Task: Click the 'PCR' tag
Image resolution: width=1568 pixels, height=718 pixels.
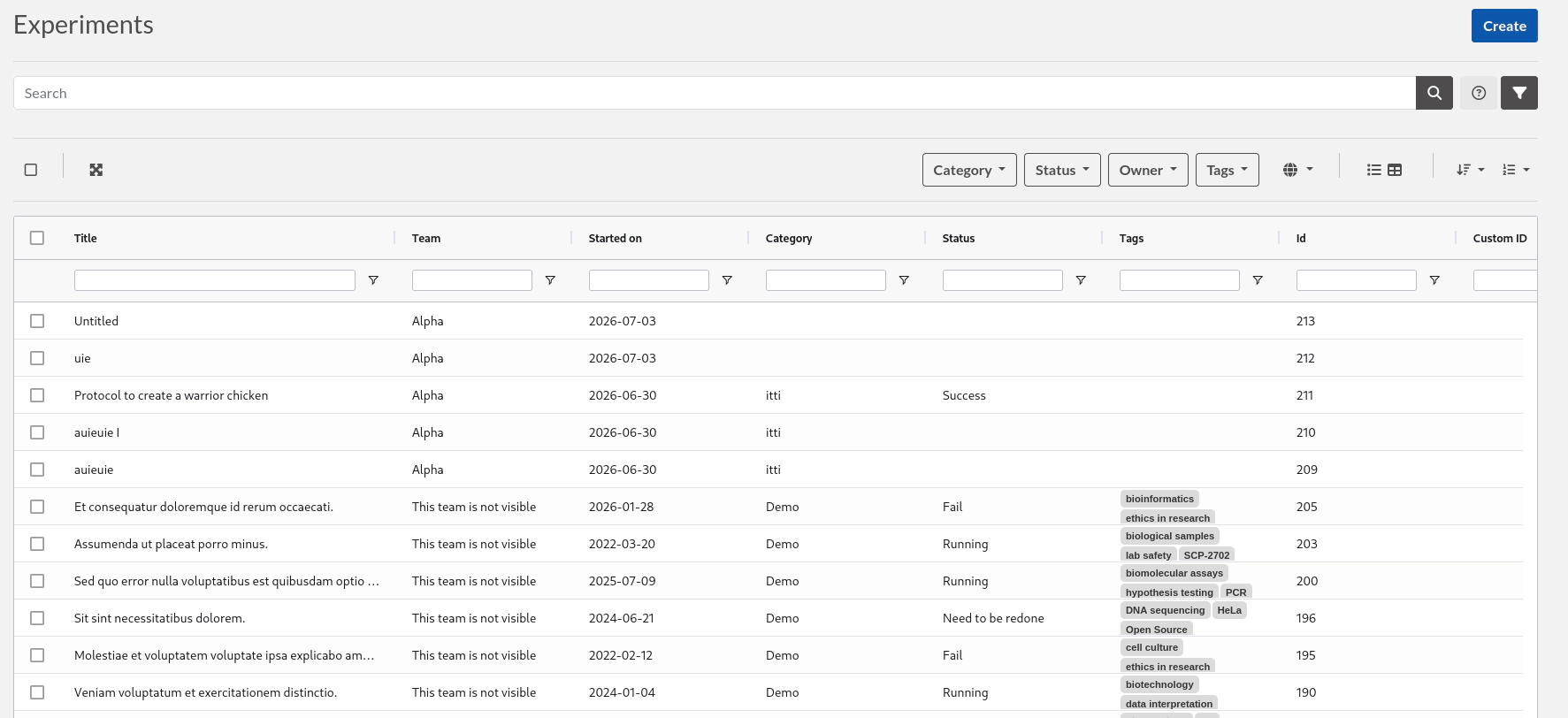Action: 1236,592
